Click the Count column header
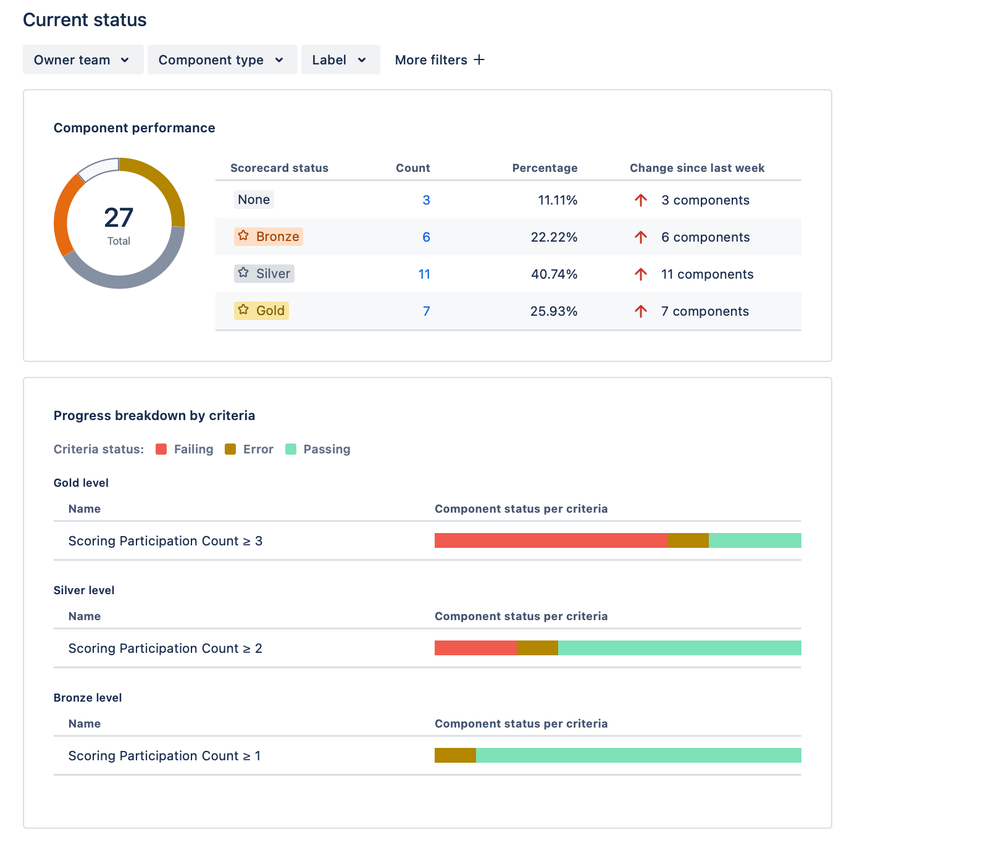 click(413, 168)
